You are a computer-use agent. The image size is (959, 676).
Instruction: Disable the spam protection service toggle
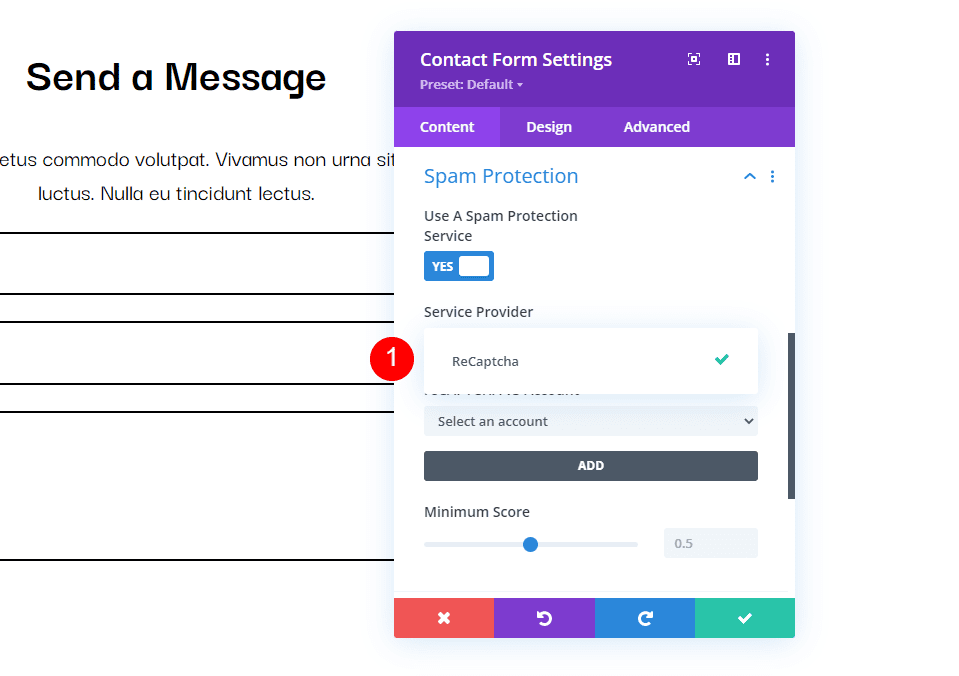[459, 266]
